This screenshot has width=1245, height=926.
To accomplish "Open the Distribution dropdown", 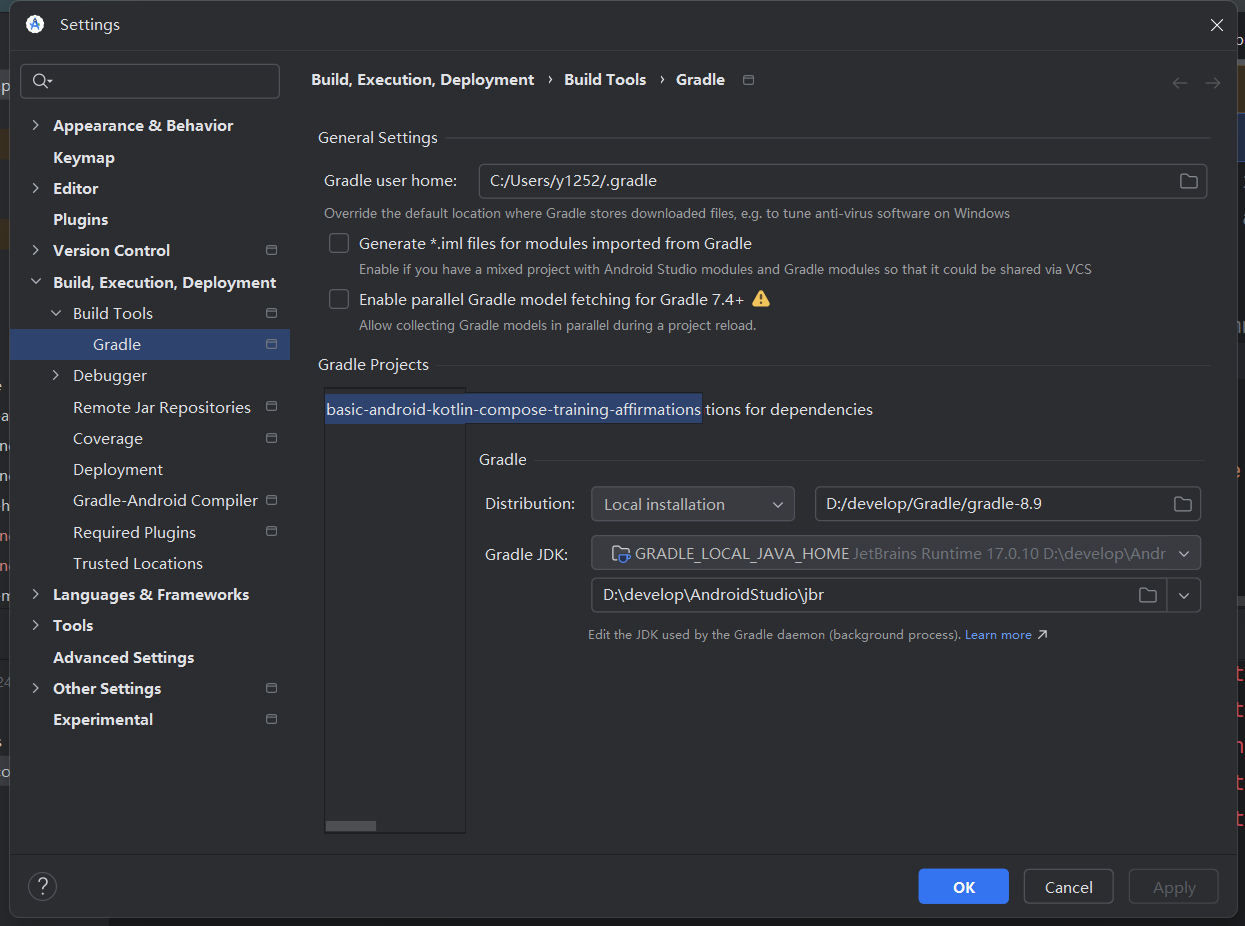I will tap(693, 504).
